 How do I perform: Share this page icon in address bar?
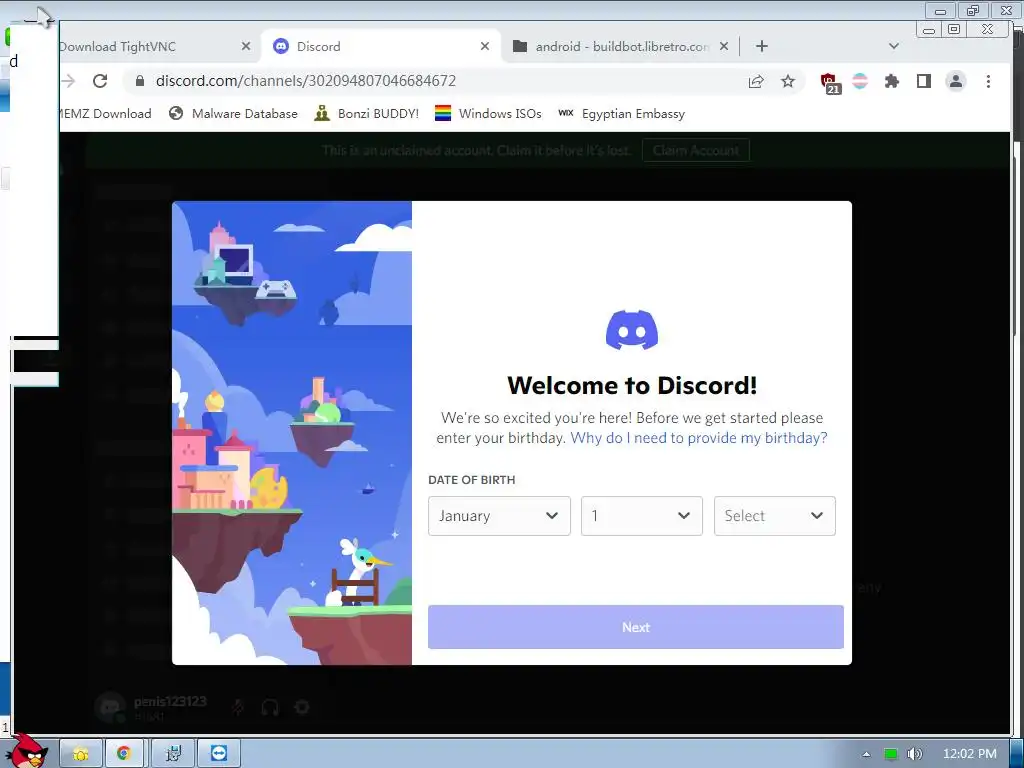pos(756,81)
